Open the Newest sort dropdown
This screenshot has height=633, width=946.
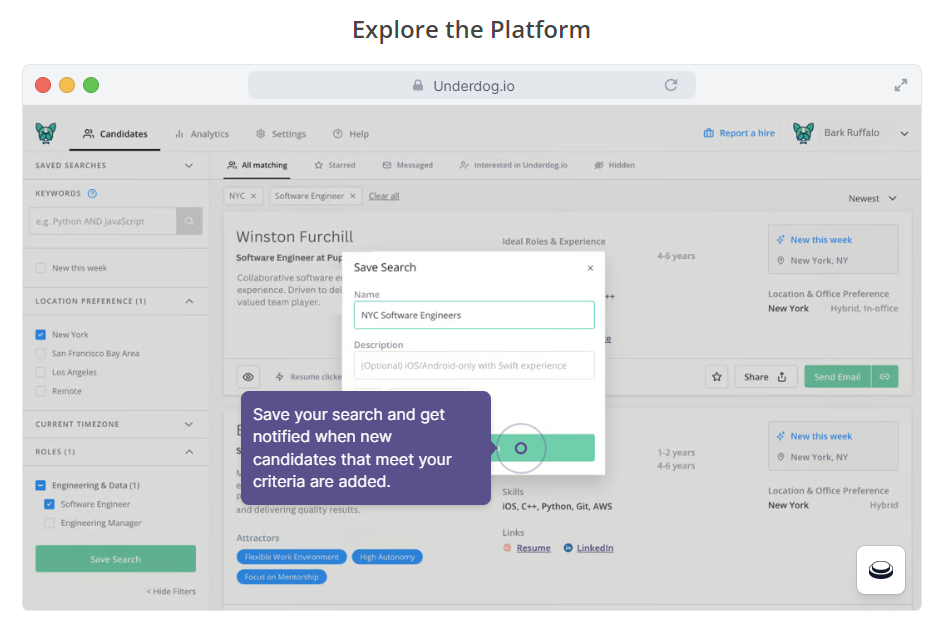[868, 199]
